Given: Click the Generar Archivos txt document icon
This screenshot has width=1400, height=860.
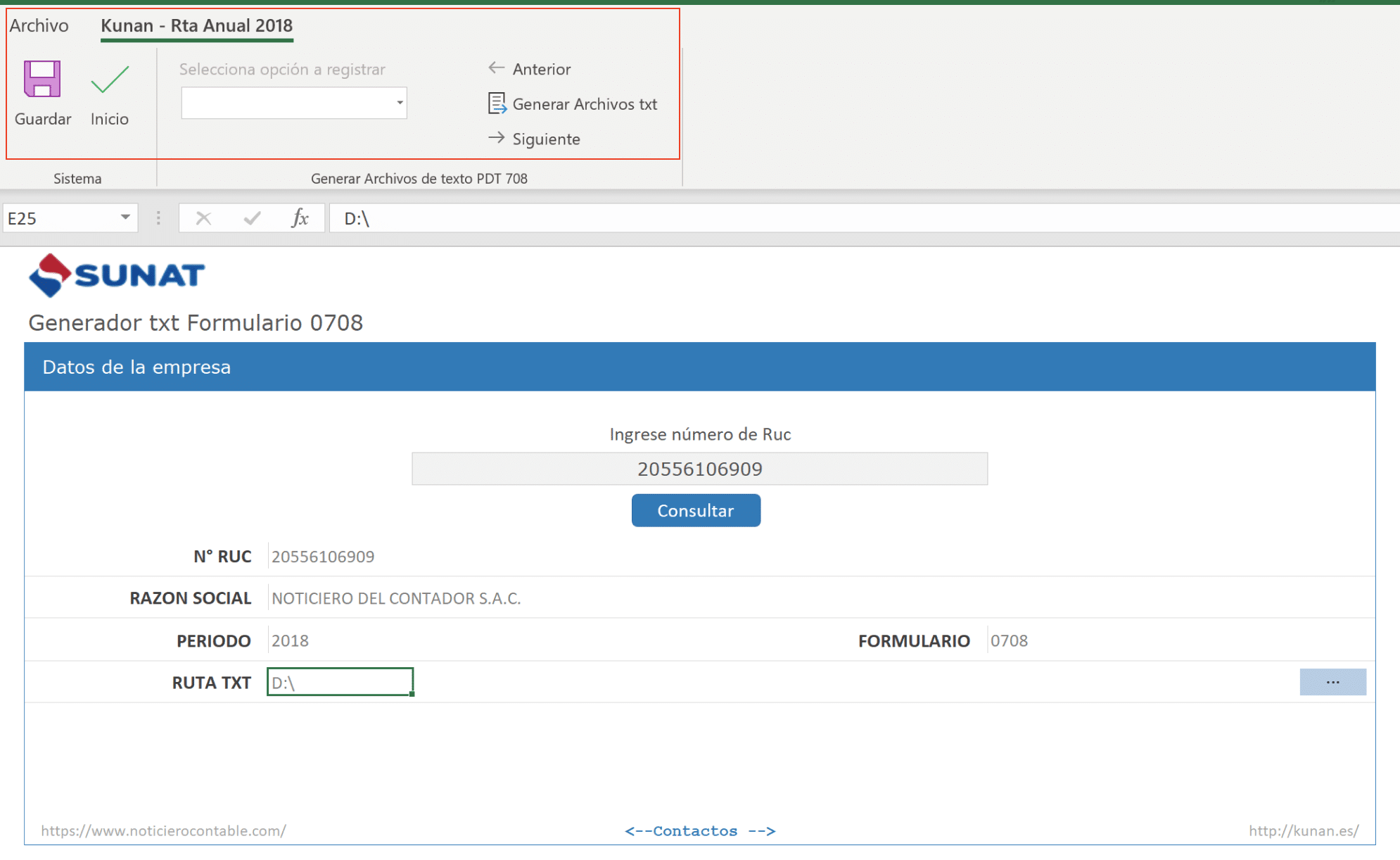Looking at the screenshot, I should point(497,103).
